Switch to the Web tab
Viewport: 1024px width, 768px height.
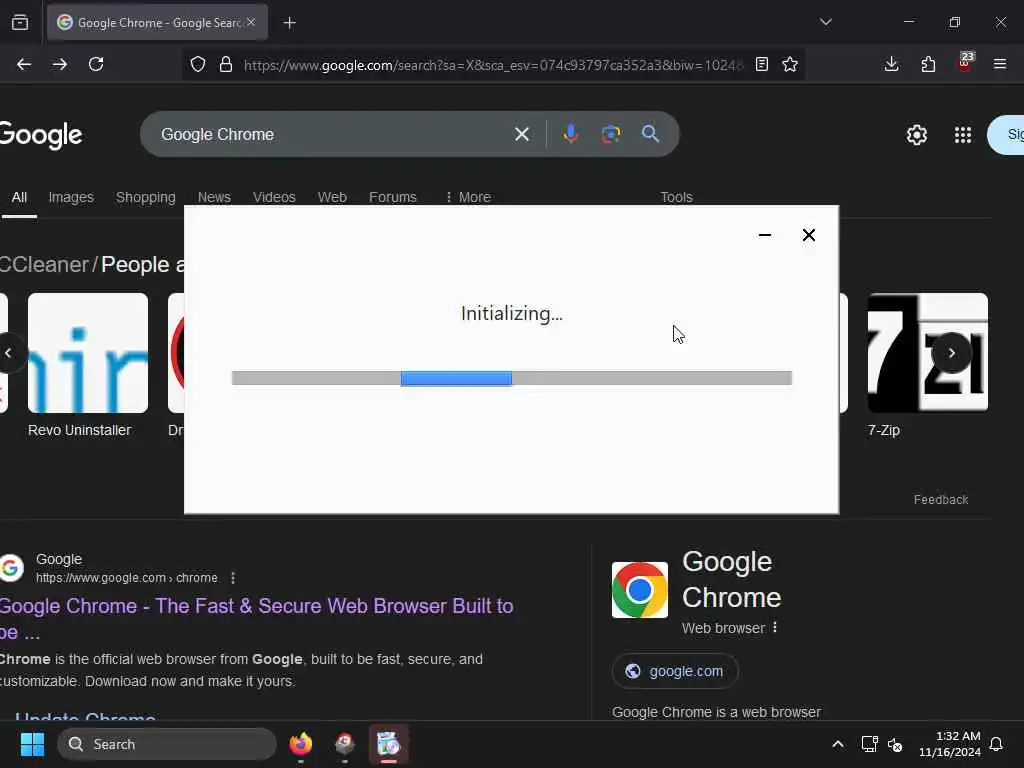click(332, 197)
